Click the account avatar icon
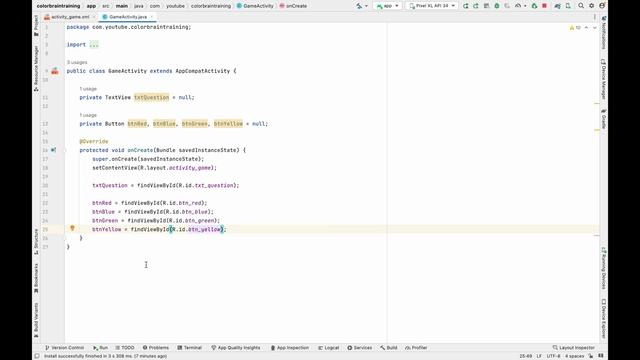The width and height of the screenshot is (640, 360). pos(602,6)
